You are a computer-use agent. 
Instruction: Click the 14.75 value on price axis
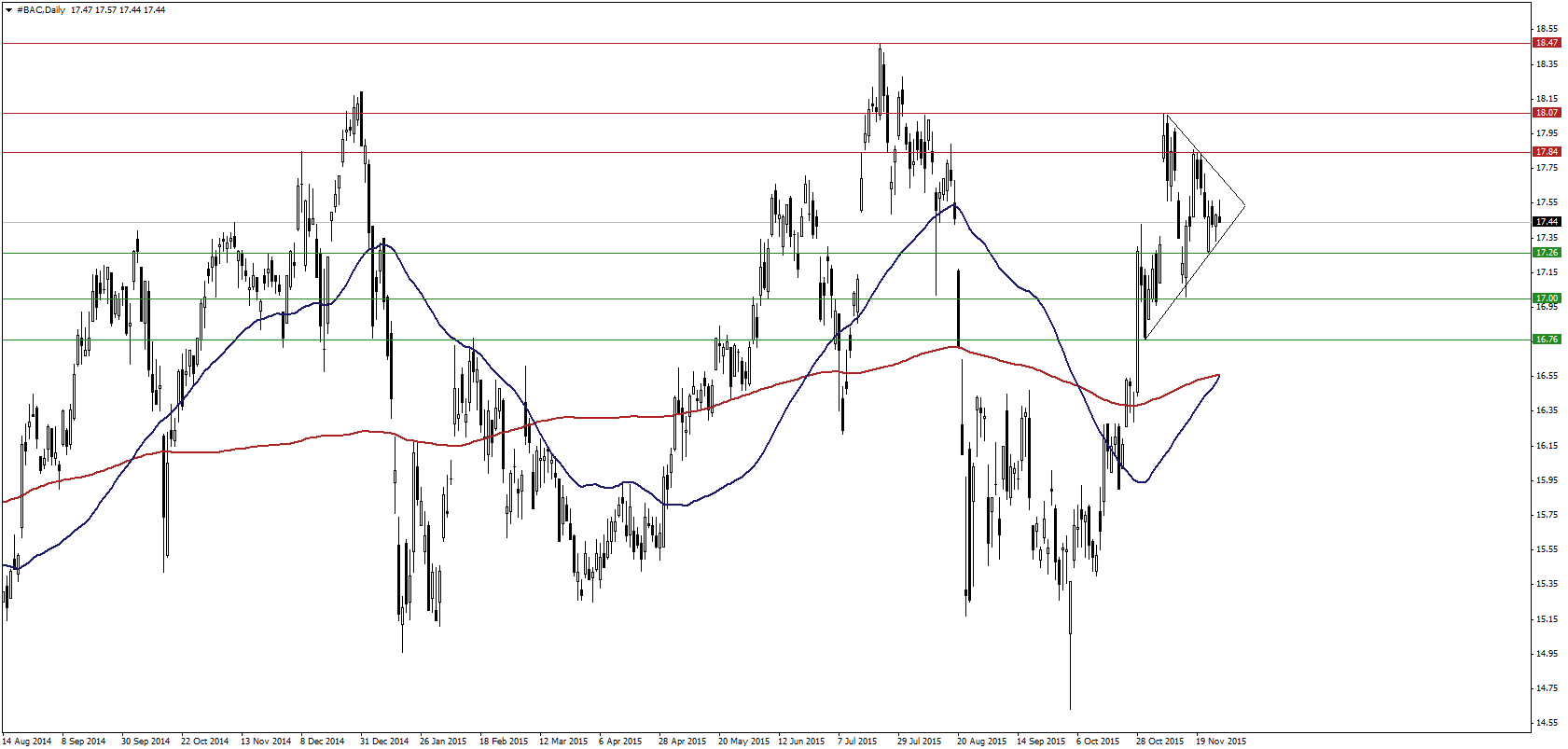pyautogui.click(x=1547, y=688)
